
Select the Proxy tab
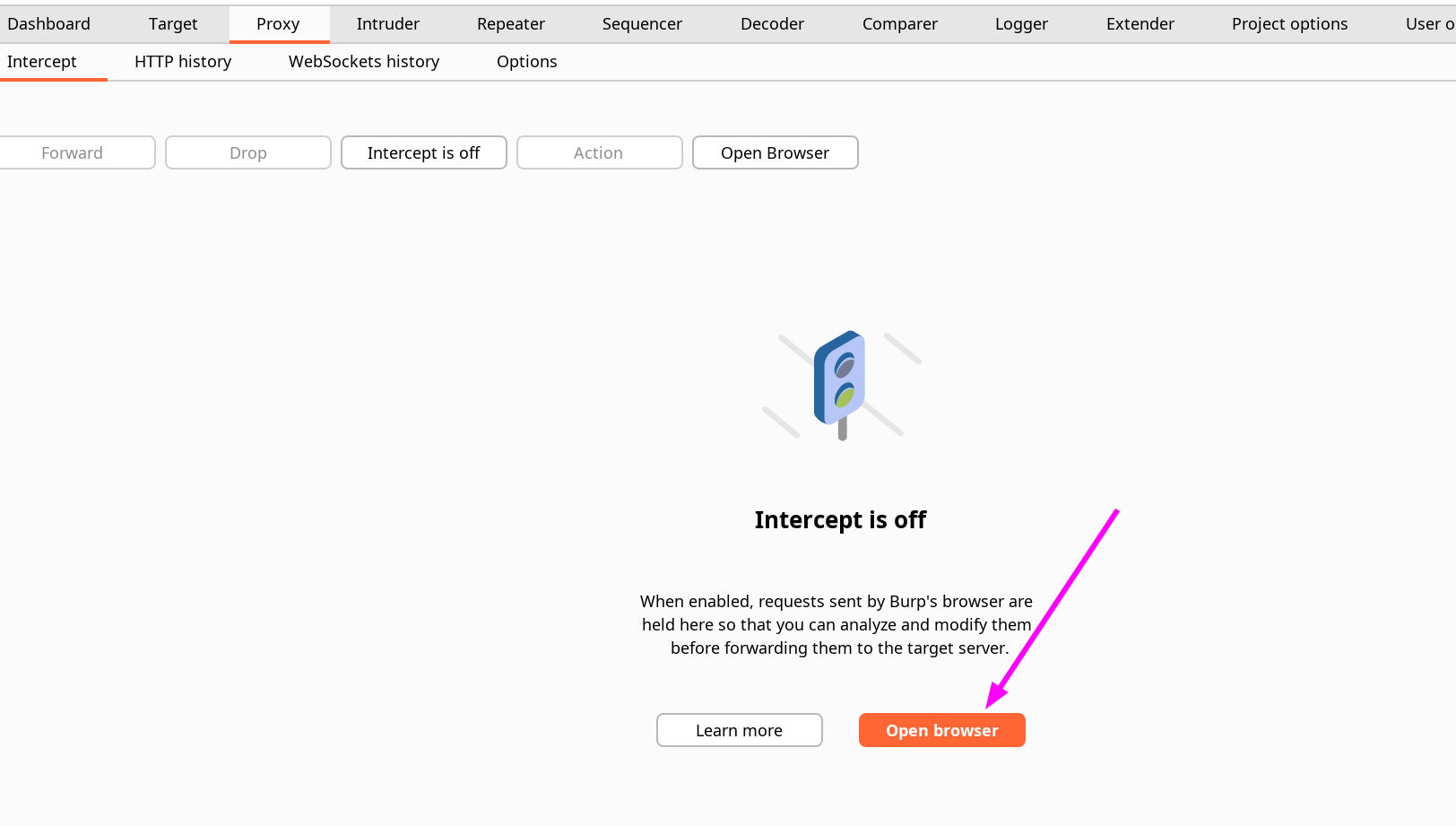[x=278, y=24]
